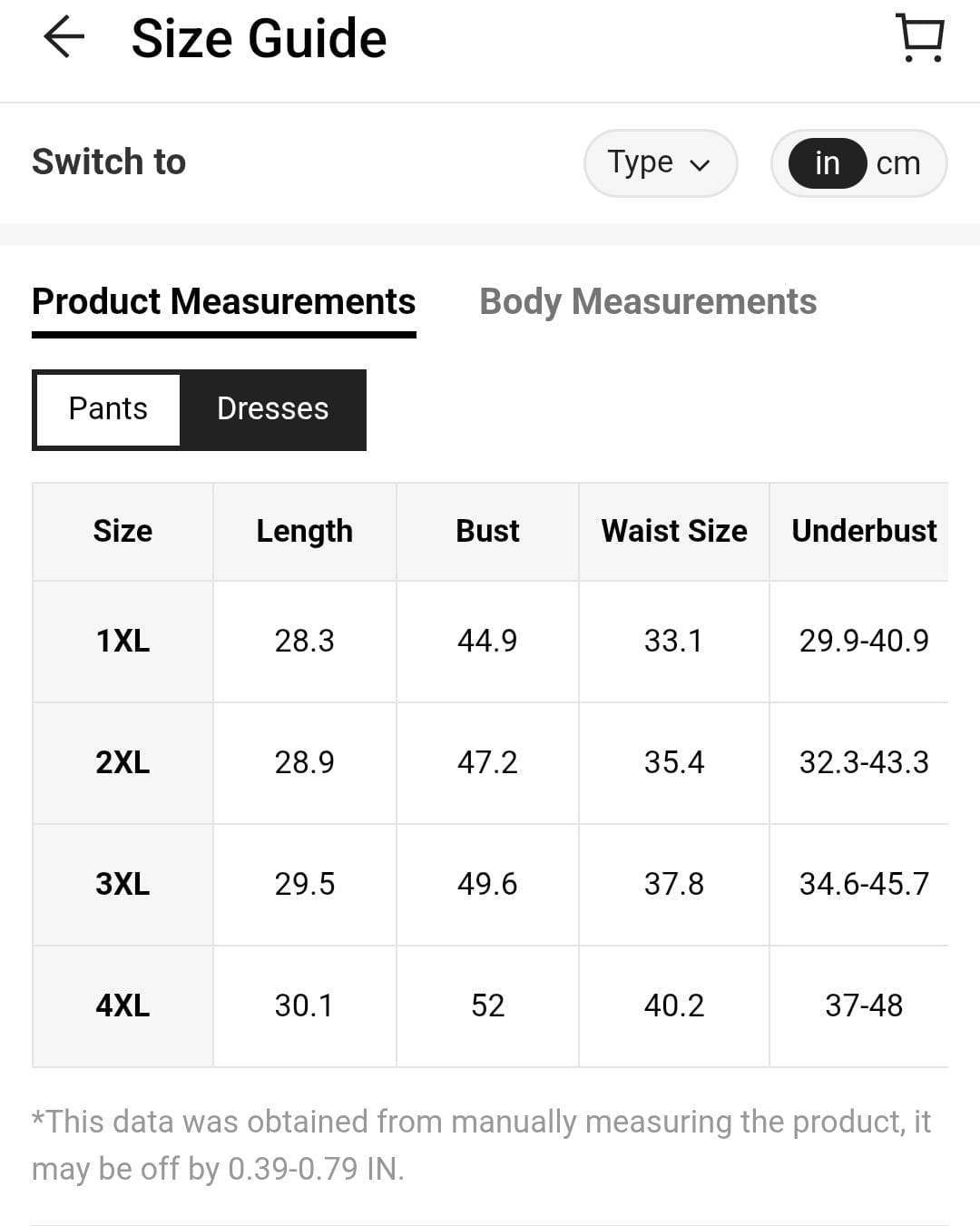Click the Bust column header
Screen dimensions: 980x1226
tap(487, 531)
